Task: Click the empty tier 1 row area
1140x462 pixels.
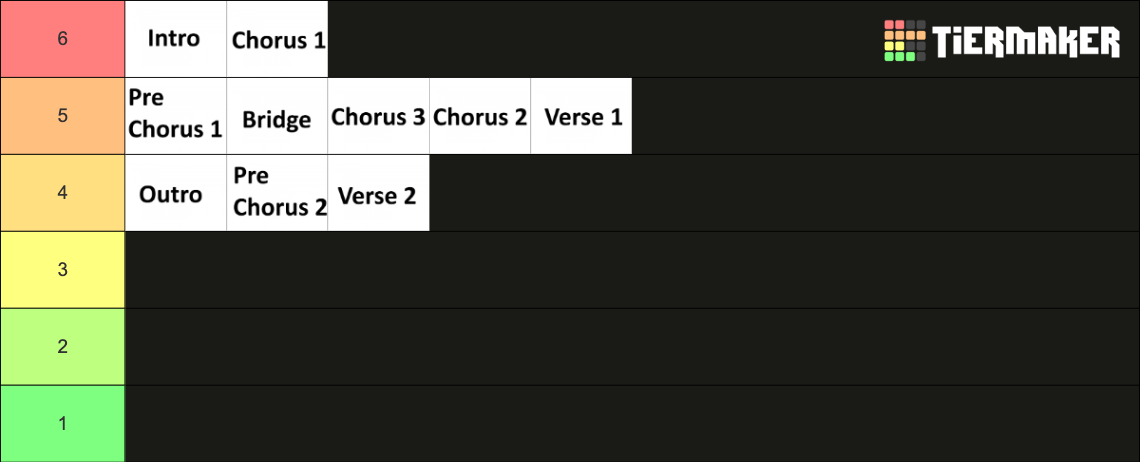Action: pos(633,423)
